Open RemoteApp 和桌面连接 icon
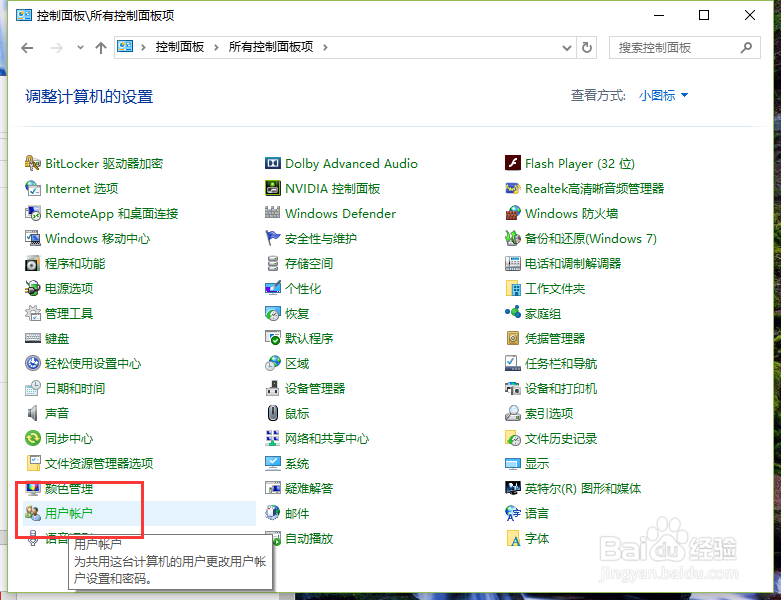This screenshot has height=600, width=781. coord(32,213)
